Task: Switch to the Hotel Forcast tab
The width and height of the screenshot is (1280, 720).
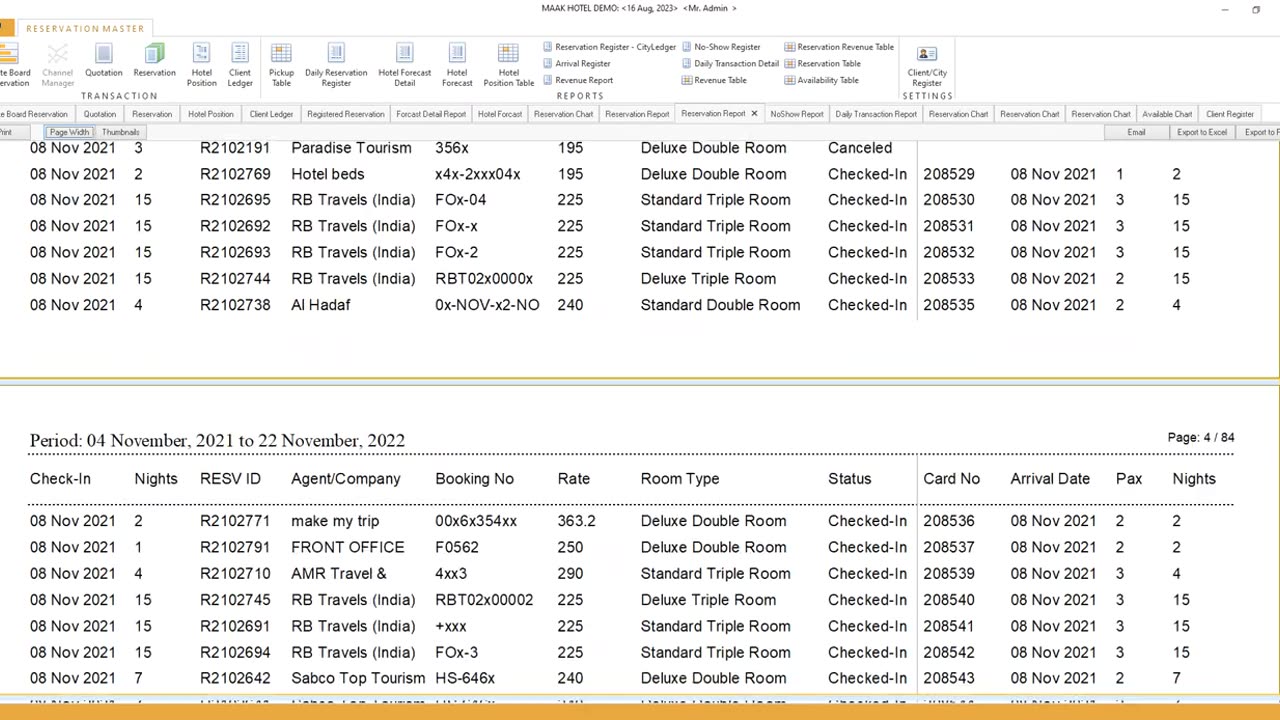Action: point(499,114)
